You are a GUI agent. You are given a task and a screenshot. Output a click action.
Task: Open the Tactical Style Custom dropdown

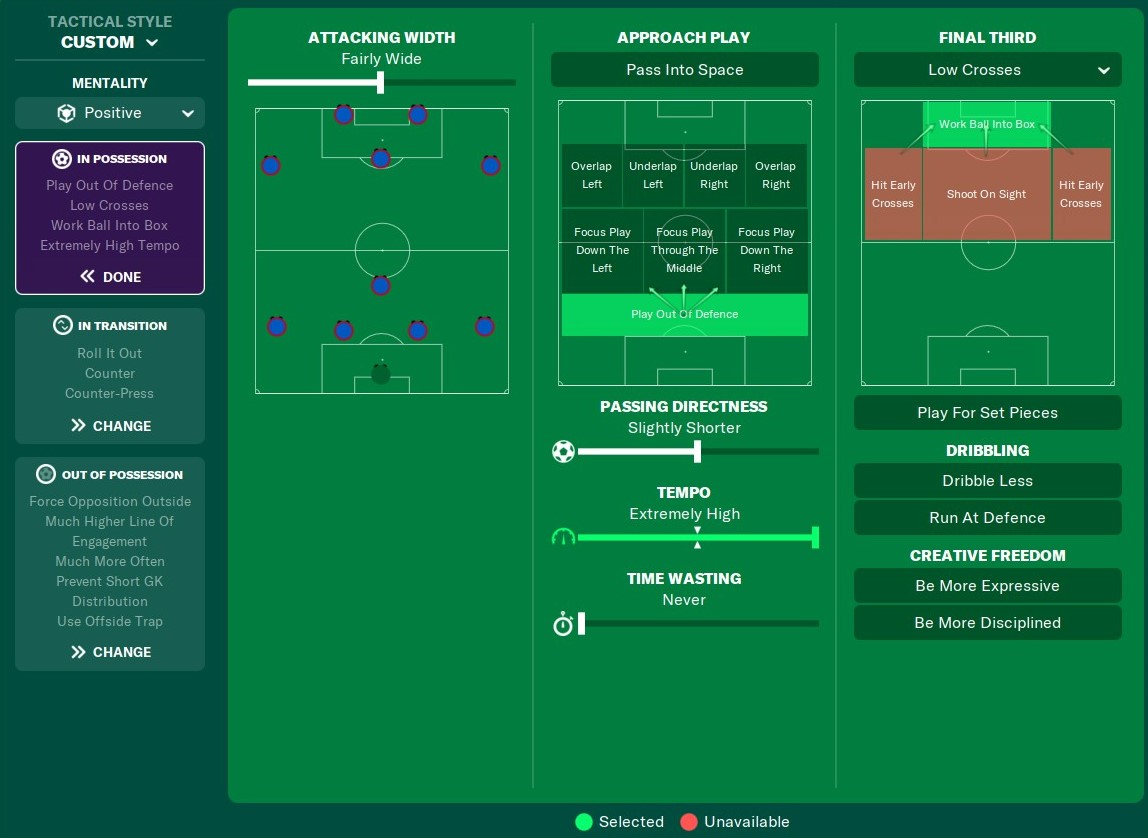[x=110, y=42]
